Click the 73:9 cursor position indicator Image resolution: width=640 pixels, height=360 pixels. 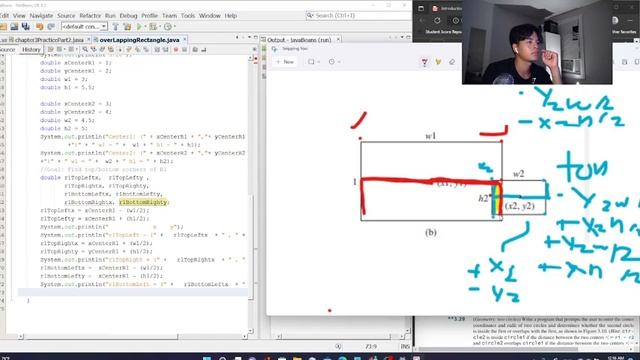pyautogui.click(x=371, y=347)
